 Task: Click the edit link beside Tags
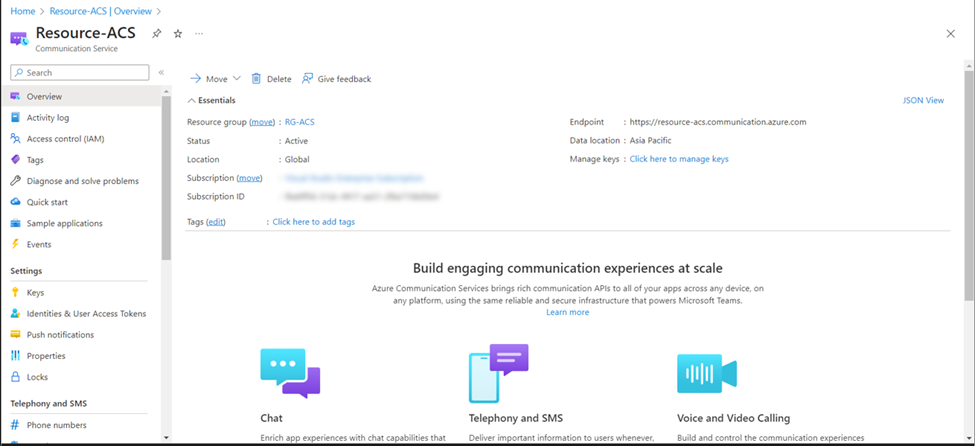[x=216, y=221]
